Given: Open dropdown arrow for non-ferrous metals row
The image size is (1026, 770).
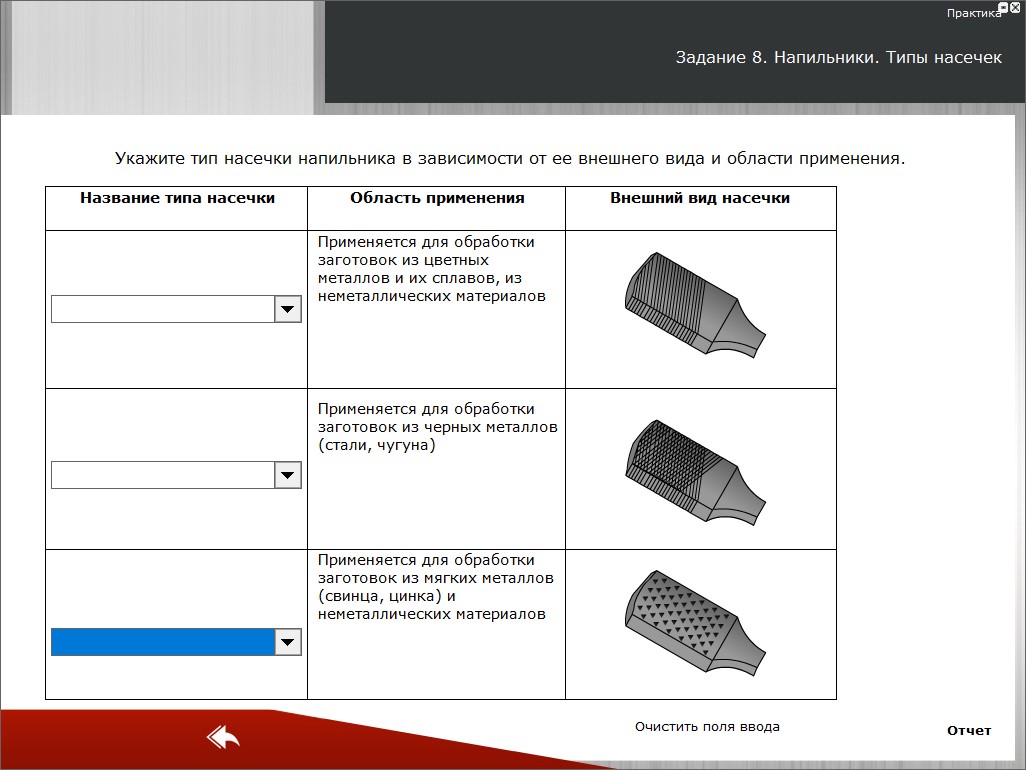Looking at the screenshot, I should 288,309.
